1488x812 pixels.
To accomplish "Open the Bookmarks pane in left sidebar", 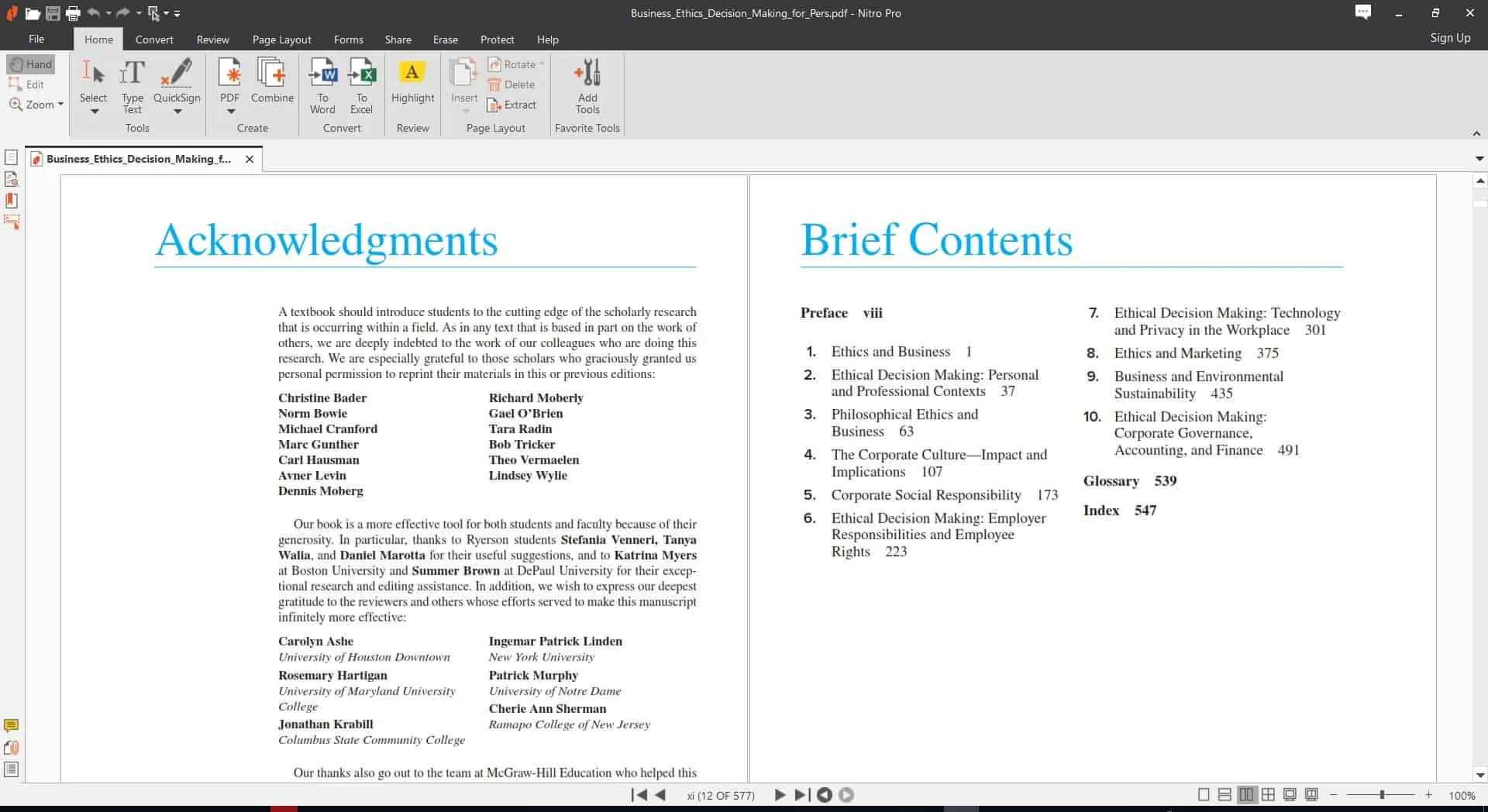I will coord(11,201).
